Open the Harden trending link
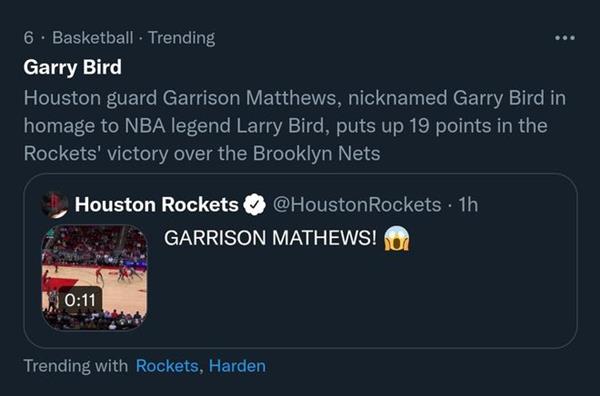The image size is (600, 396). tap(237, 366)
